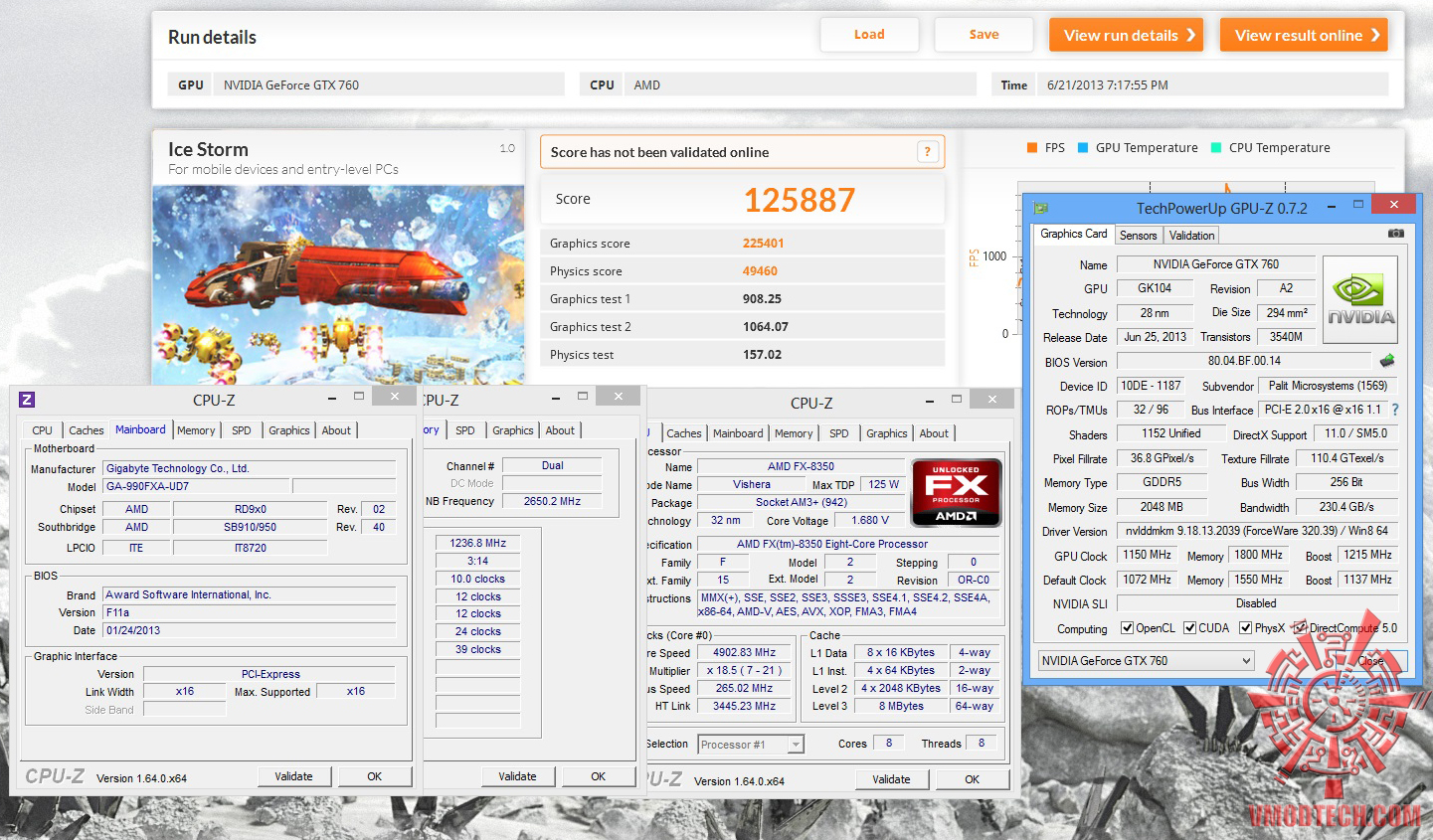Screen dimensions: 1433x840
Task: Open the Validation tab in GPU-Z
Action: pos(1191,236)
